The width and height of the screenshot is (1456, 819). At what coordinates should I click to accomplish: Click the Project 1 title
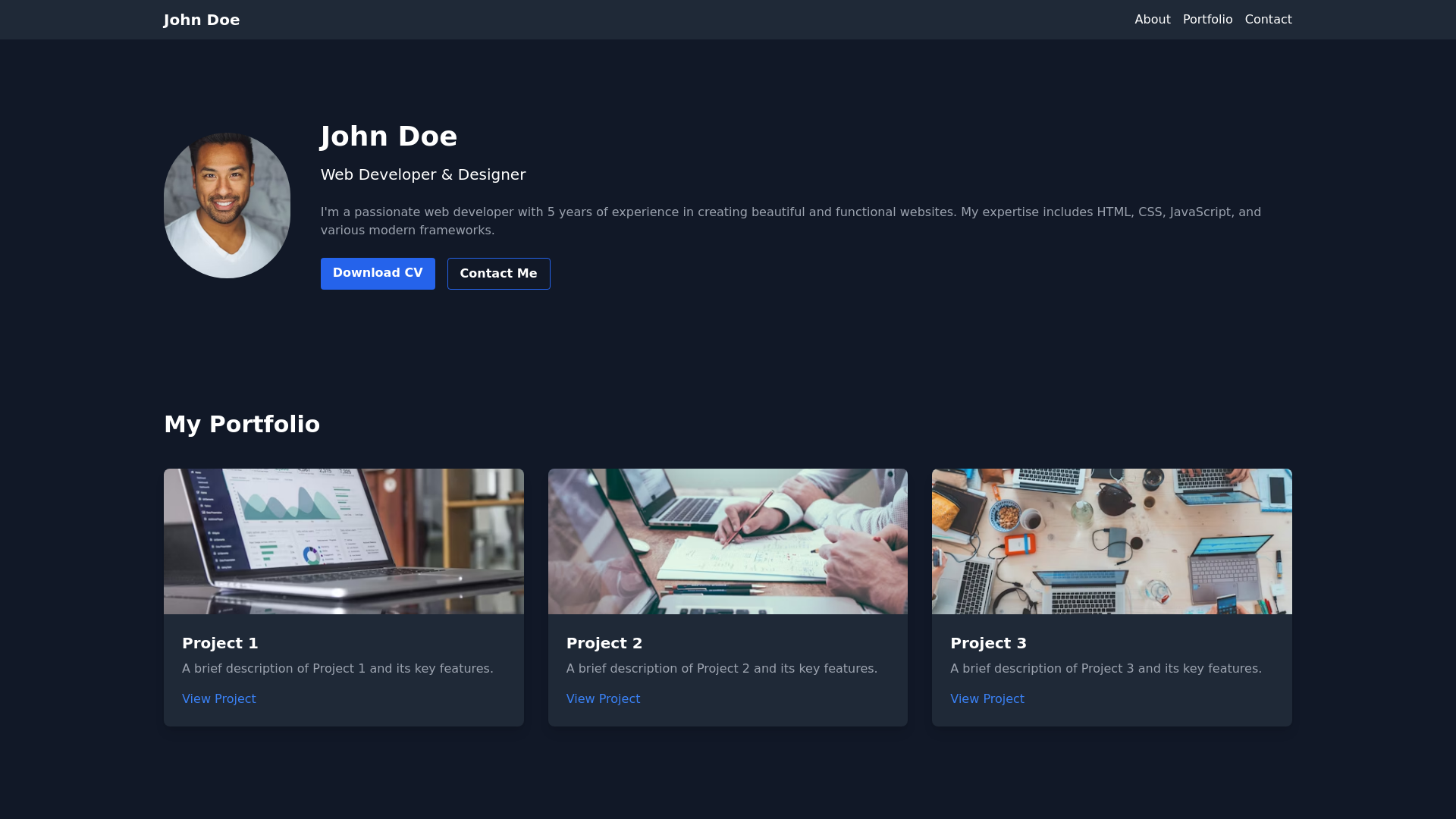click(220, 643)
